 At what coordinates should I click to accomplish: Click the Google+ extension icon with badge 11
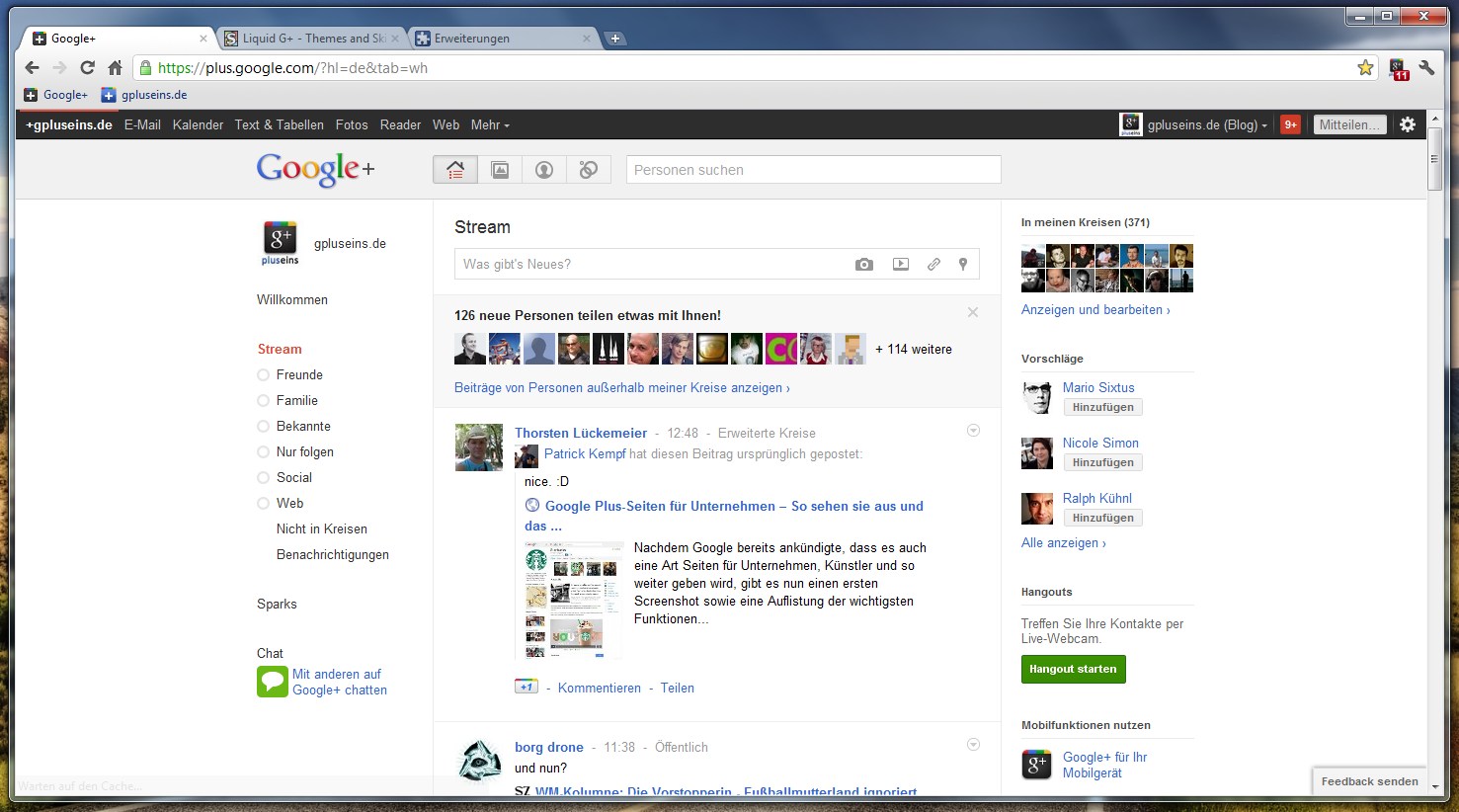(x=1399, y=68)
